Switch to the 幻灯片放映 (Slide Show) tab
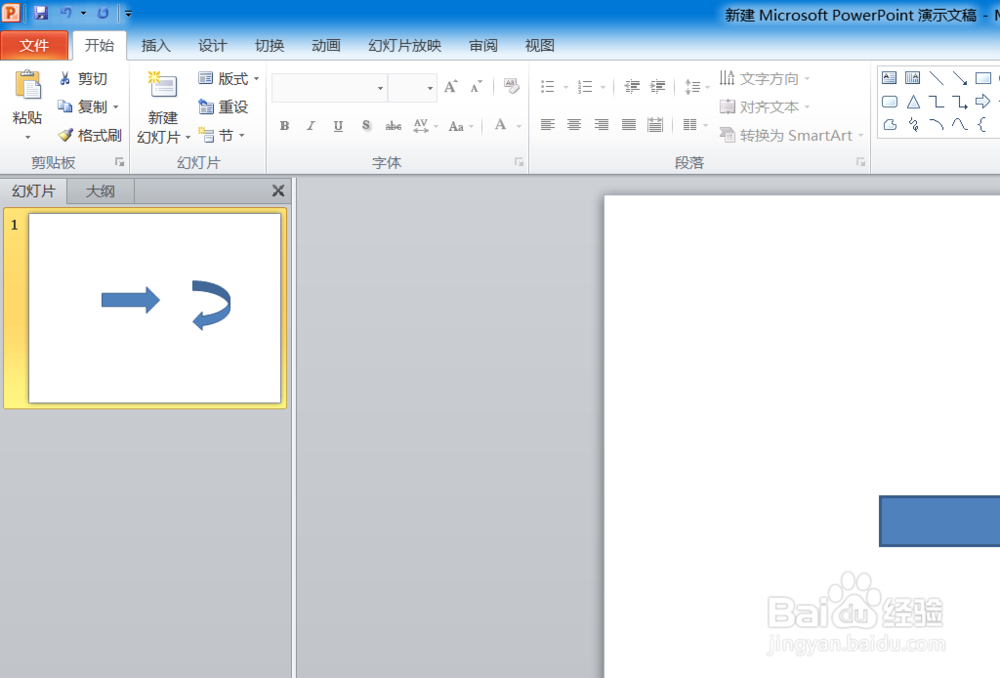 [405, 45]
